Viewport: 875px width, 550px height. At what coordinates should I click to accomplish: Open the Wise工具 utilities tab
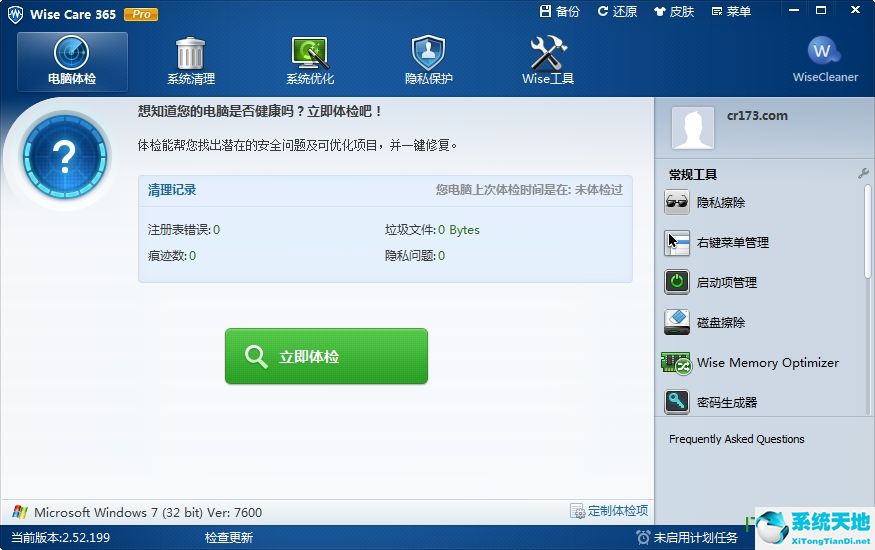pyautogui.click(x=548, y=61)
